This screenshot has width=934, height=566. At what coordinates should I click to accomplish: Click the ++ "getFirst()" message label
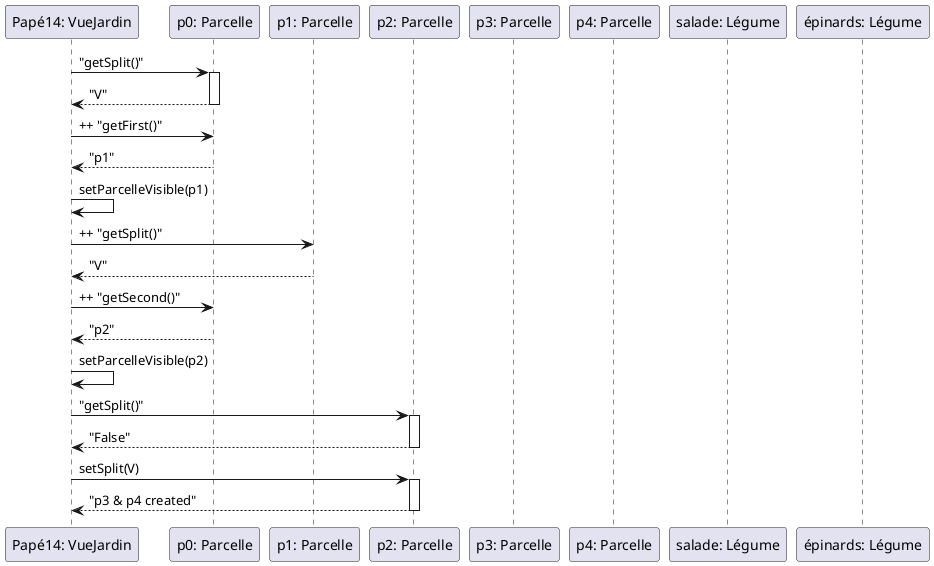click(x=121, y=127)
